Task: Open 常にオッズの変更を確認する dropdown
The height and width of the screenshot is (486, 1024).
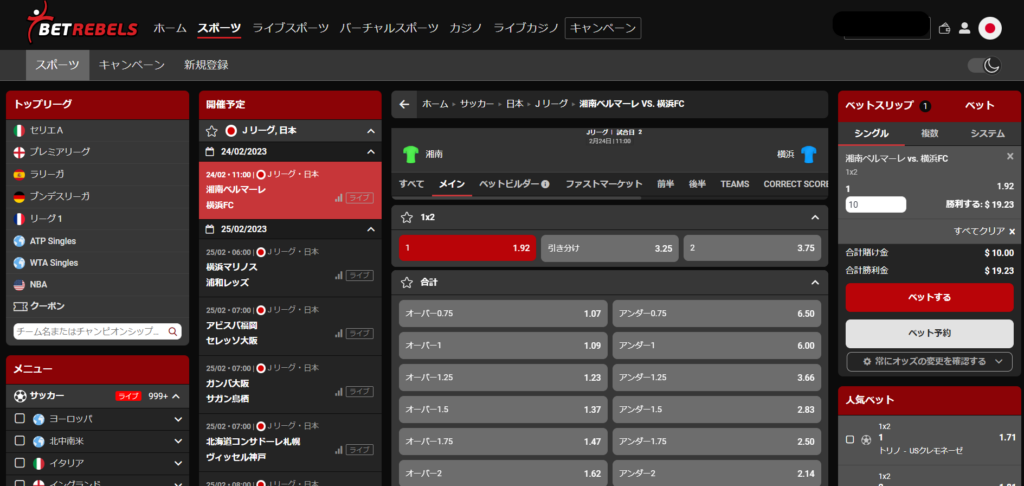Action: 929,361
